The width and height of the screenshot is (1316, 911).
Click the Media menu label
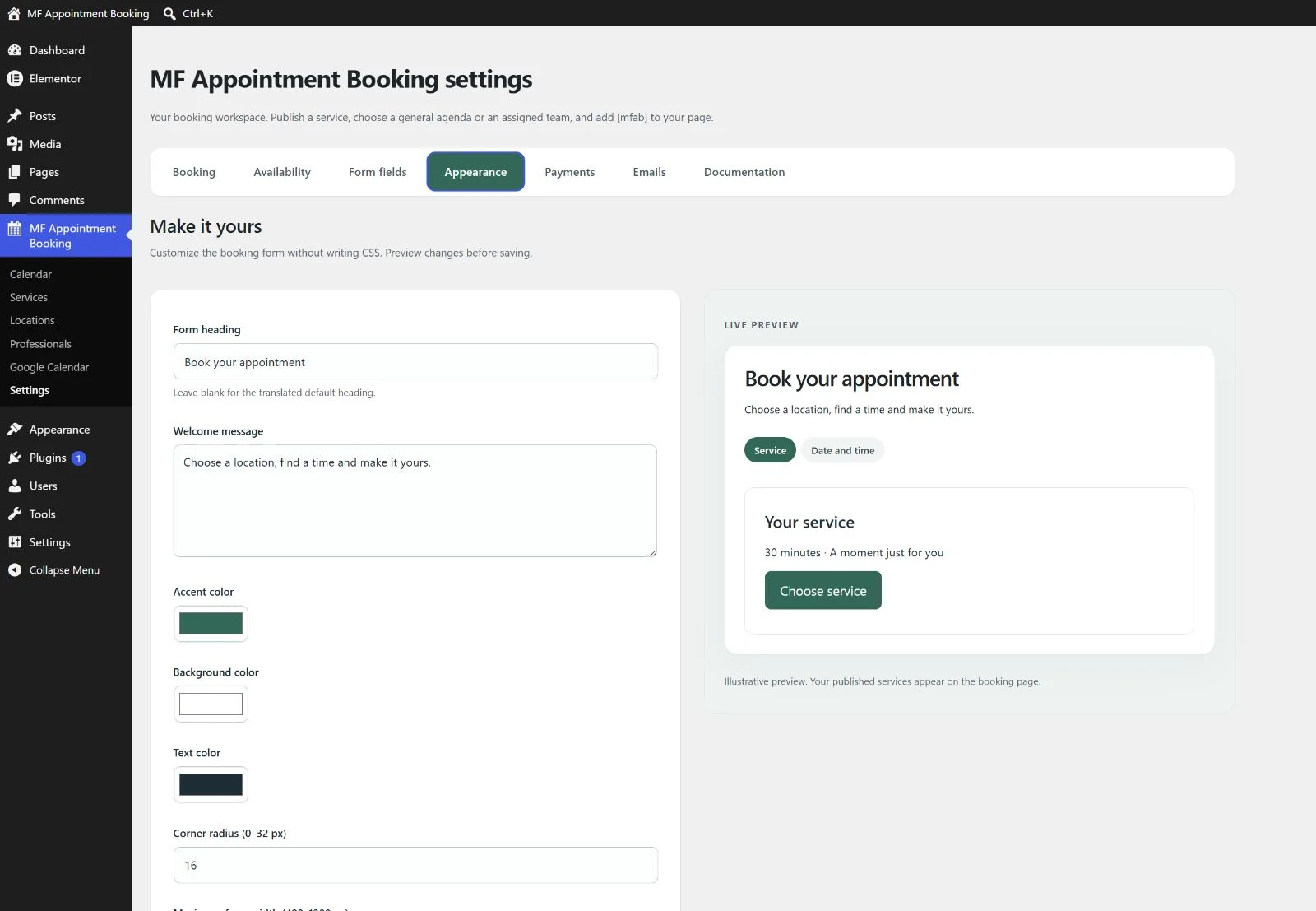45,144
